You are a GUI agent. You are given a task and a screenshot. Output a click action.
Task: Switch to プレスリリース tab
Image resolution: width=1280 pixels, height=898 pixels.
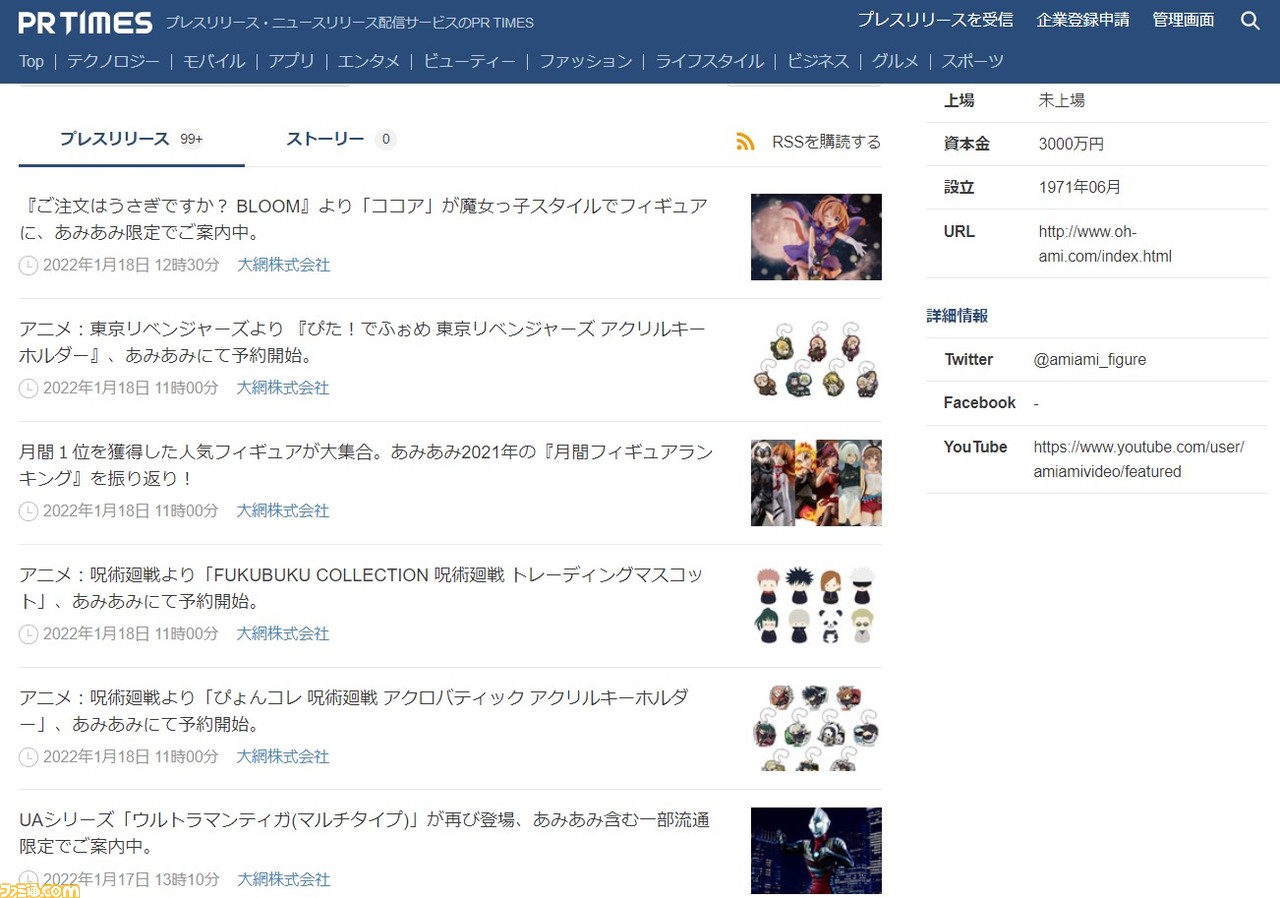click(131, 139)
